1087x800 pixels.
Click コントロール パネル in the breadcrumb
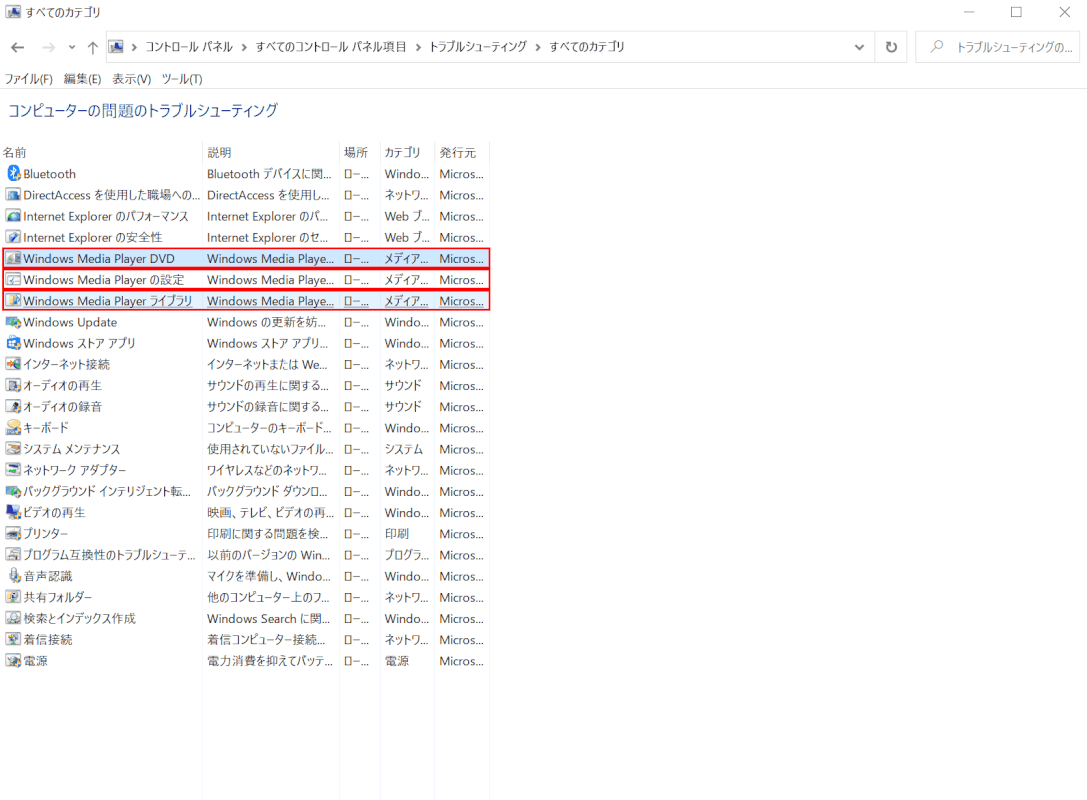pyautogui.click(x=189, y=47)
